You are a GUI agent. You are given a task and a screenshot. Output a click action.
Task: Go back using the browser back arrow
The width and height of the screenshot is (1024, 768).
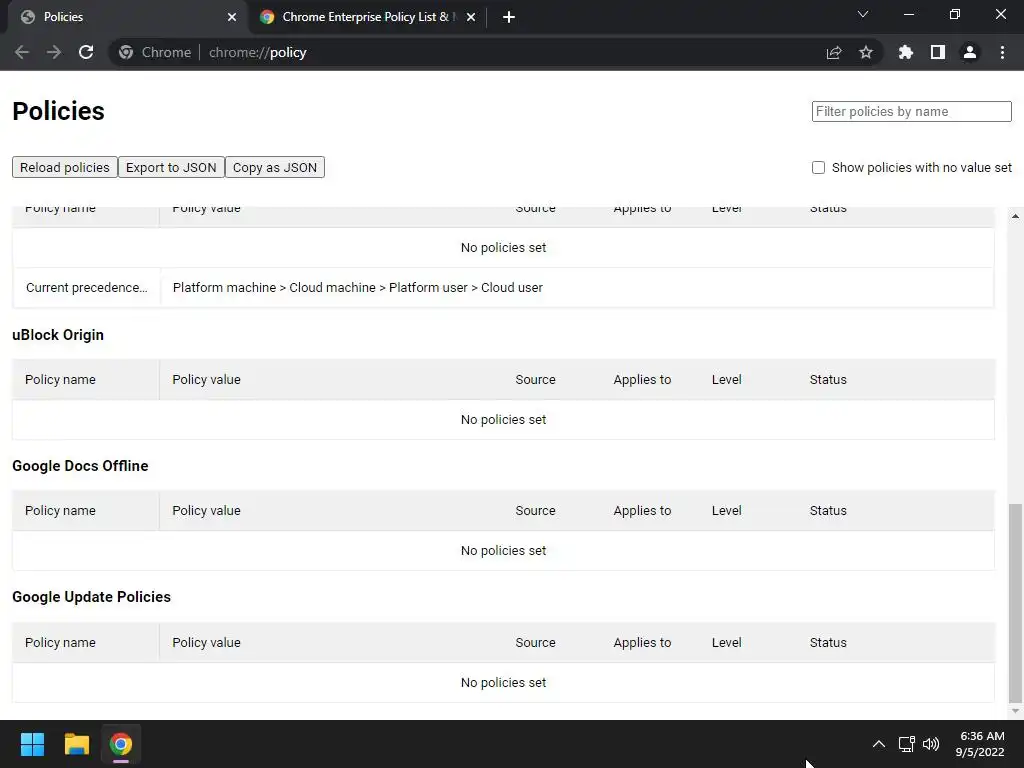pos(22,52)
